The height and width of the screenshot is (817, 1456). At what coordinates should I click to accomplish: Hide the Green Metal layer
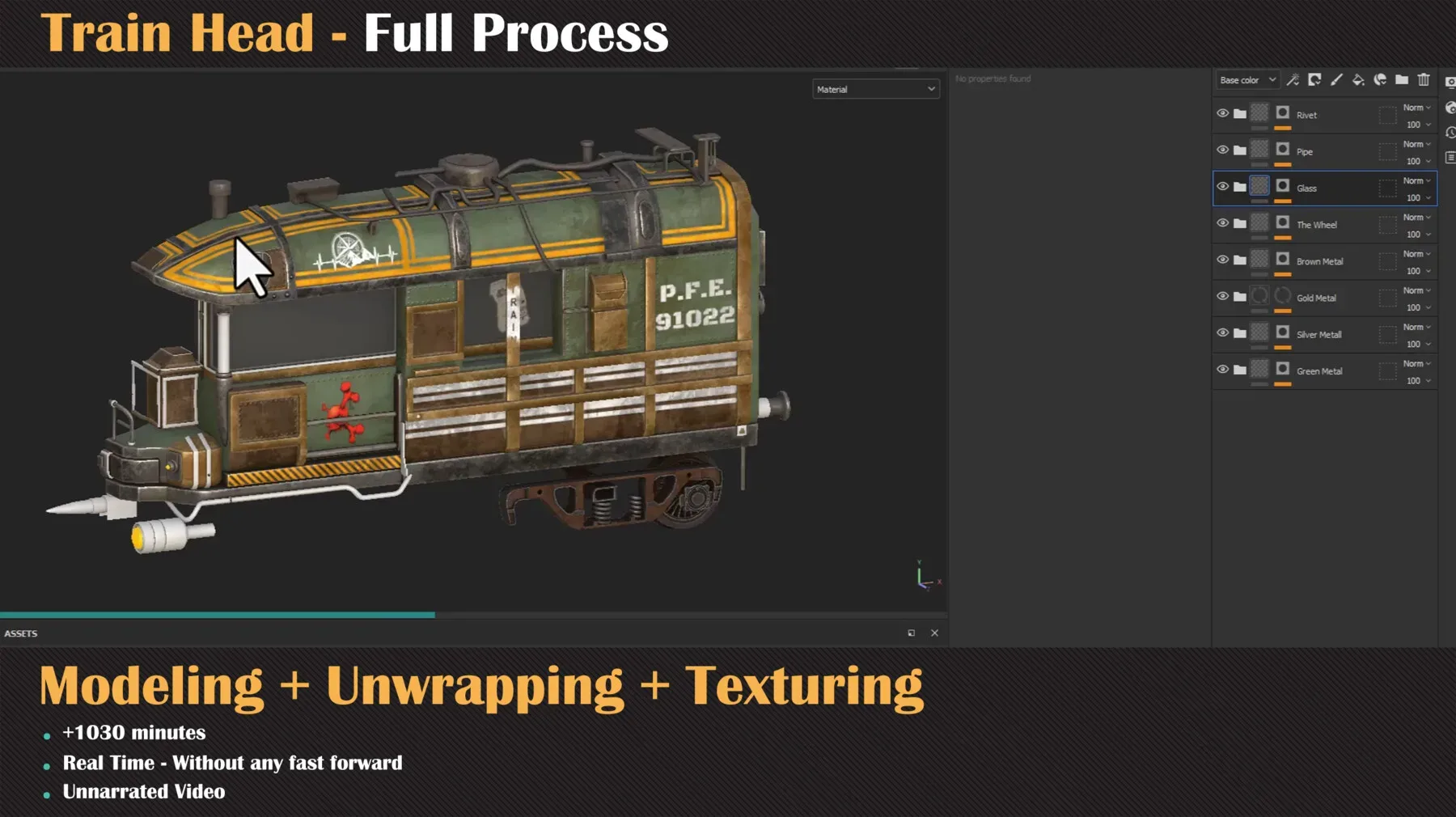(1223, 370)
